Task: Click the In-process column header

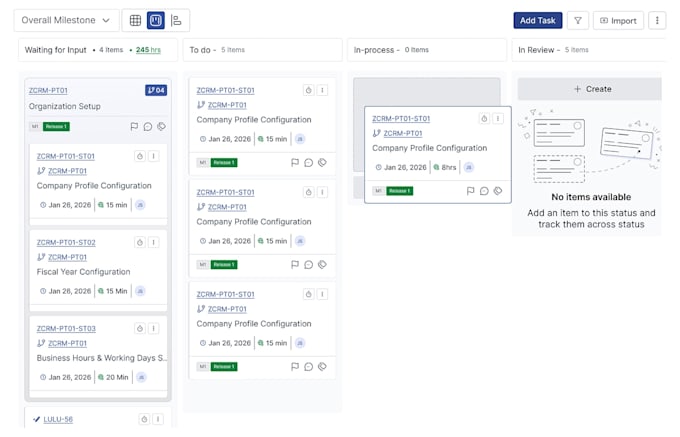Action: [427, 50]
